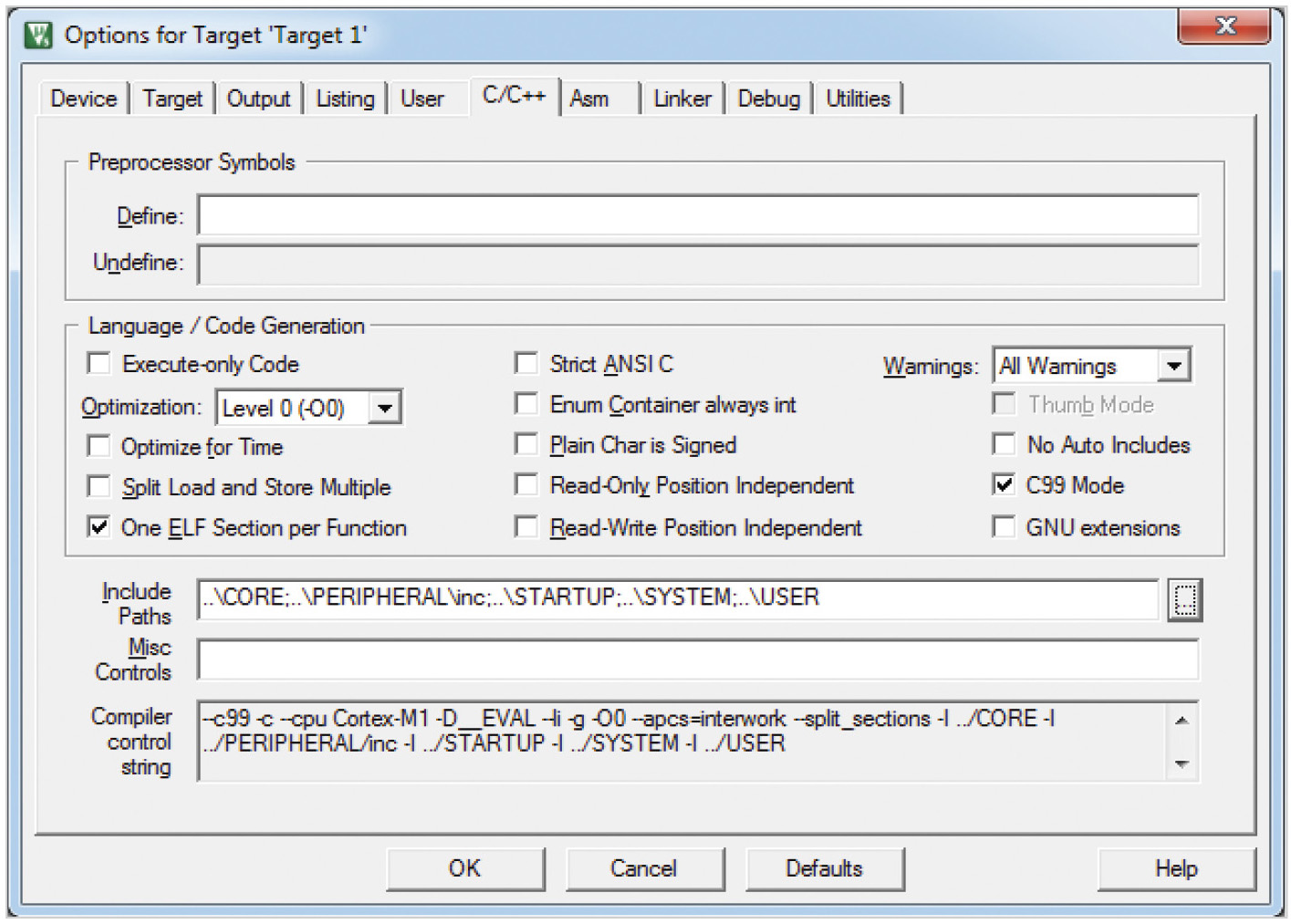Image resolution: width=1291 pixels, height=924 pixels.
Task: Click into the Misc Controls field
Action: tap(697, 659)
